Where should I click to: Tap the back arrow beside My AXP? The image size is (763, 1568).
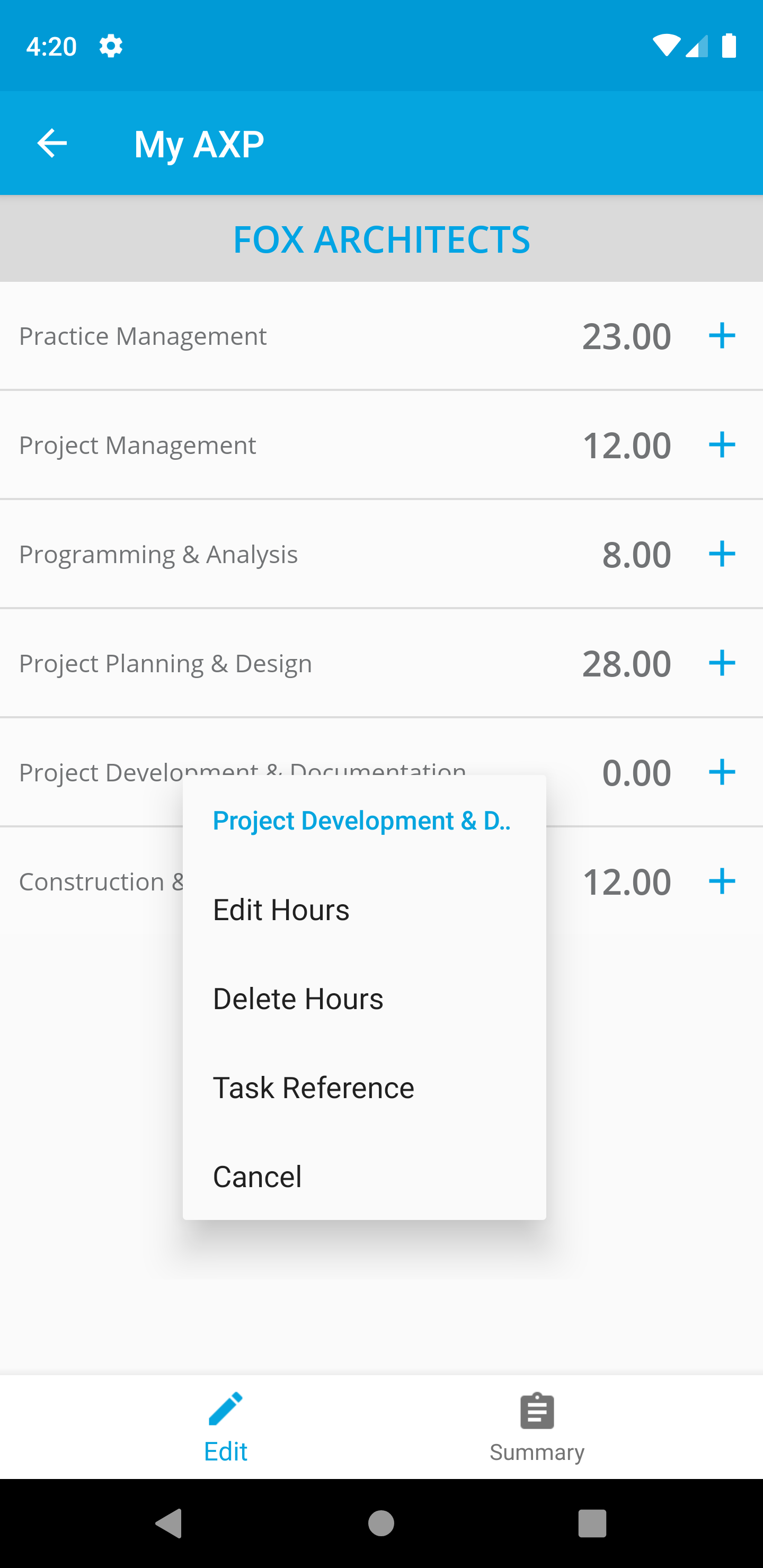[52, 144]
